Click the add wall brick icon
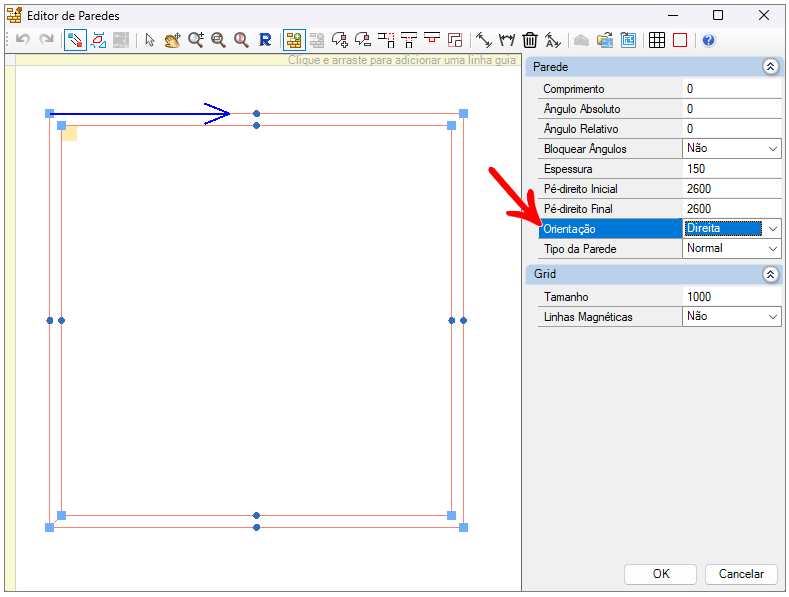The height and width of the screenshot is (597, 789). [294, 40]
